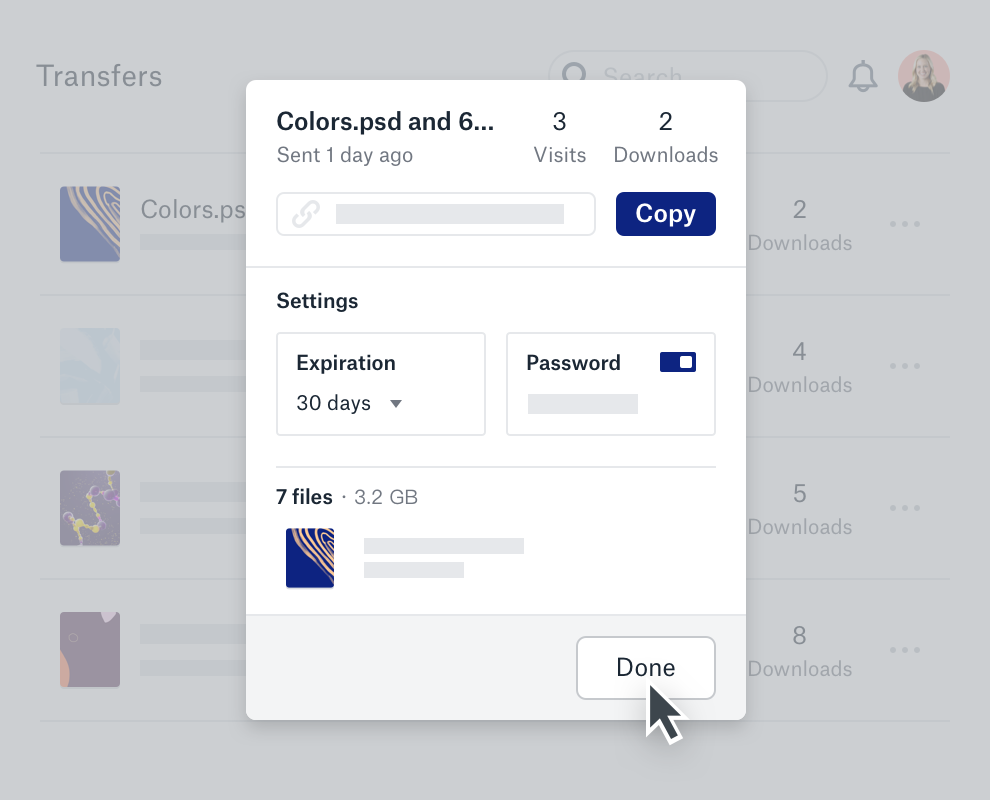Open more options for 8 Downloads transfer
Image resolution: width=990 pixels, height=800 pixels.
(x=905, y=650)
